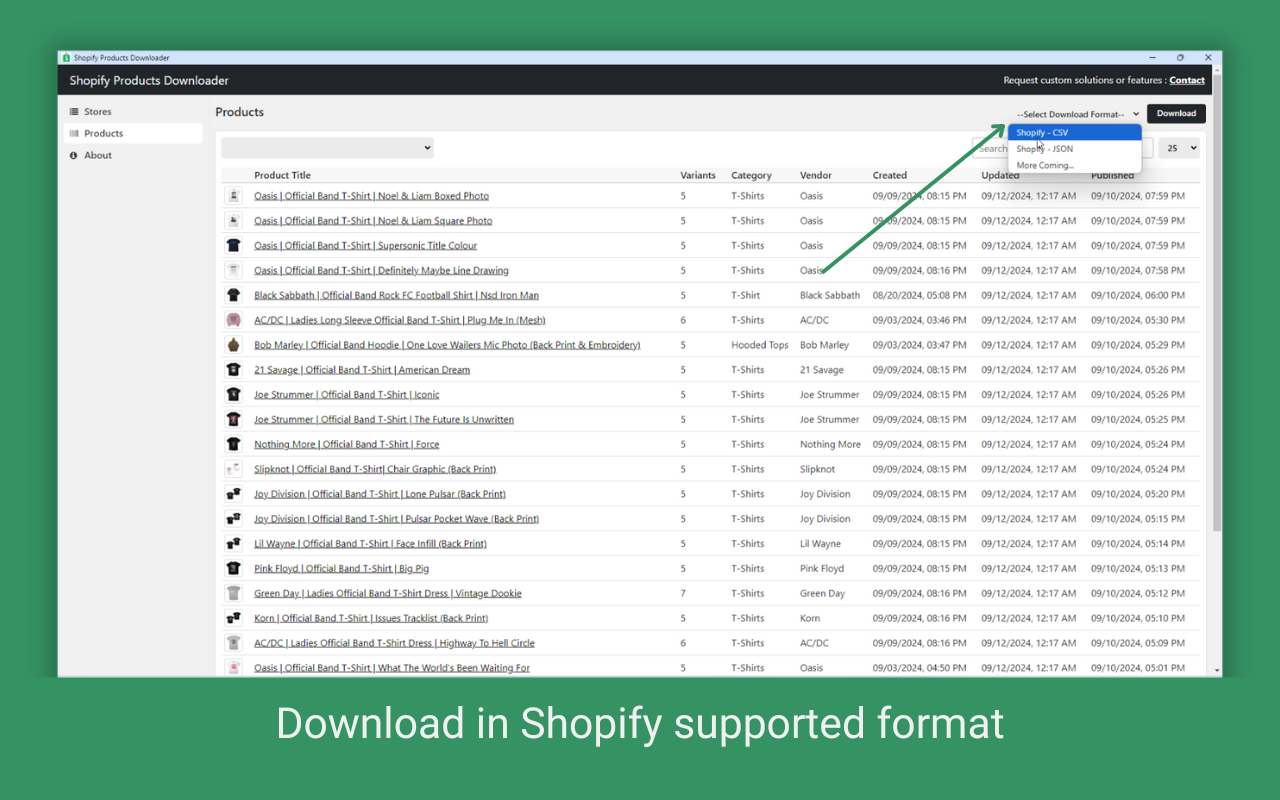Click thumbnail of Slipknot Chair Graphic shirt
The height and width of the screenshot is (800, 1280).
point(233,469)
